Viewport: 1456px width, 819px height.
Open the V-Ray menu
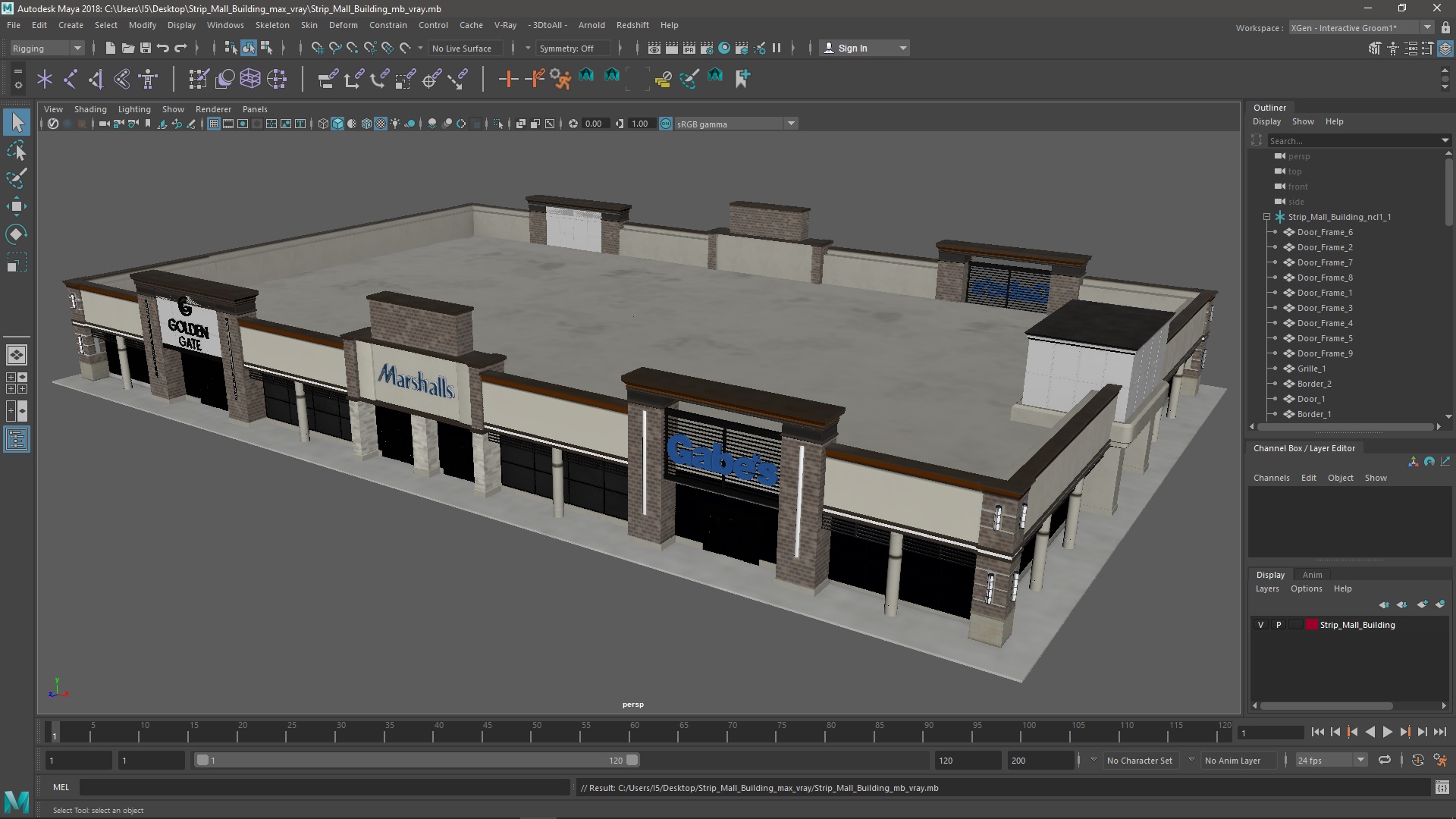[x=505, y=25]
